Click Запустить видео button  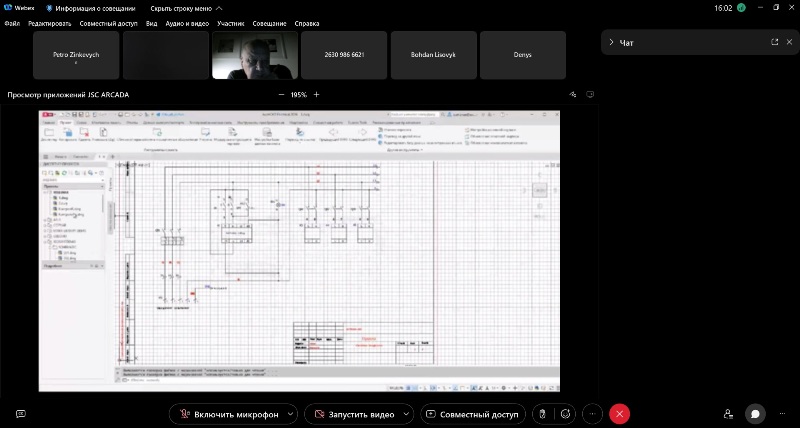pyautogui.click(x=356, y=414)
